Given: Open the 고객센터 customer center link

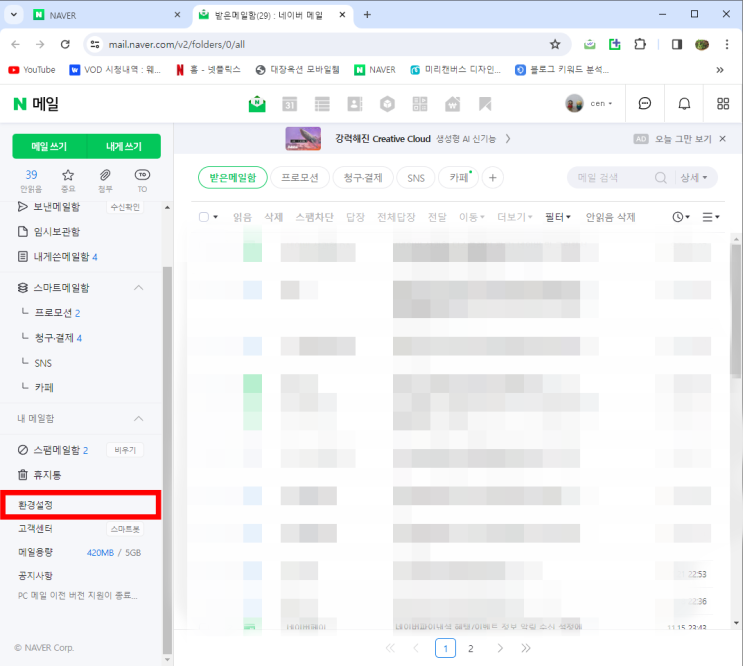Looking at the screenshot, I should (35, 529).
